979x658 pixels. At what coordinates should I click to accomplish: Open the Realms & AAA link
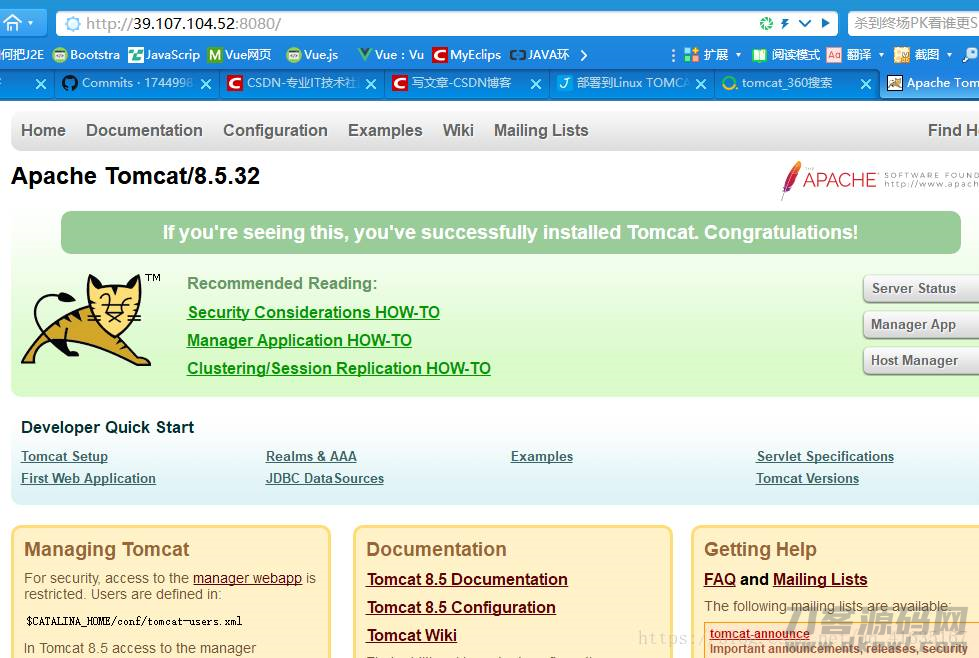(311, 456)
